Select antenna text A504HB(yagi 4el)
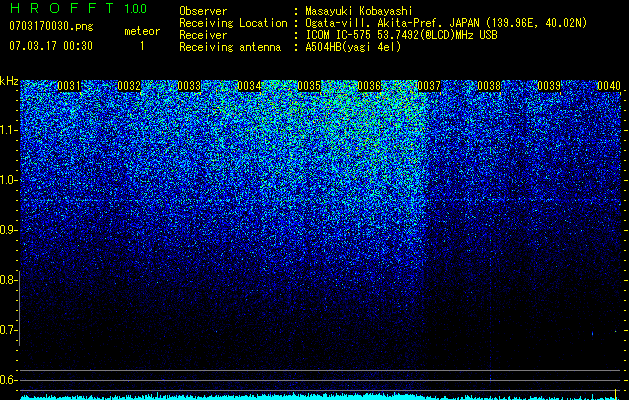Viewport: 629px width, 400px height. (x=353, y=47)
